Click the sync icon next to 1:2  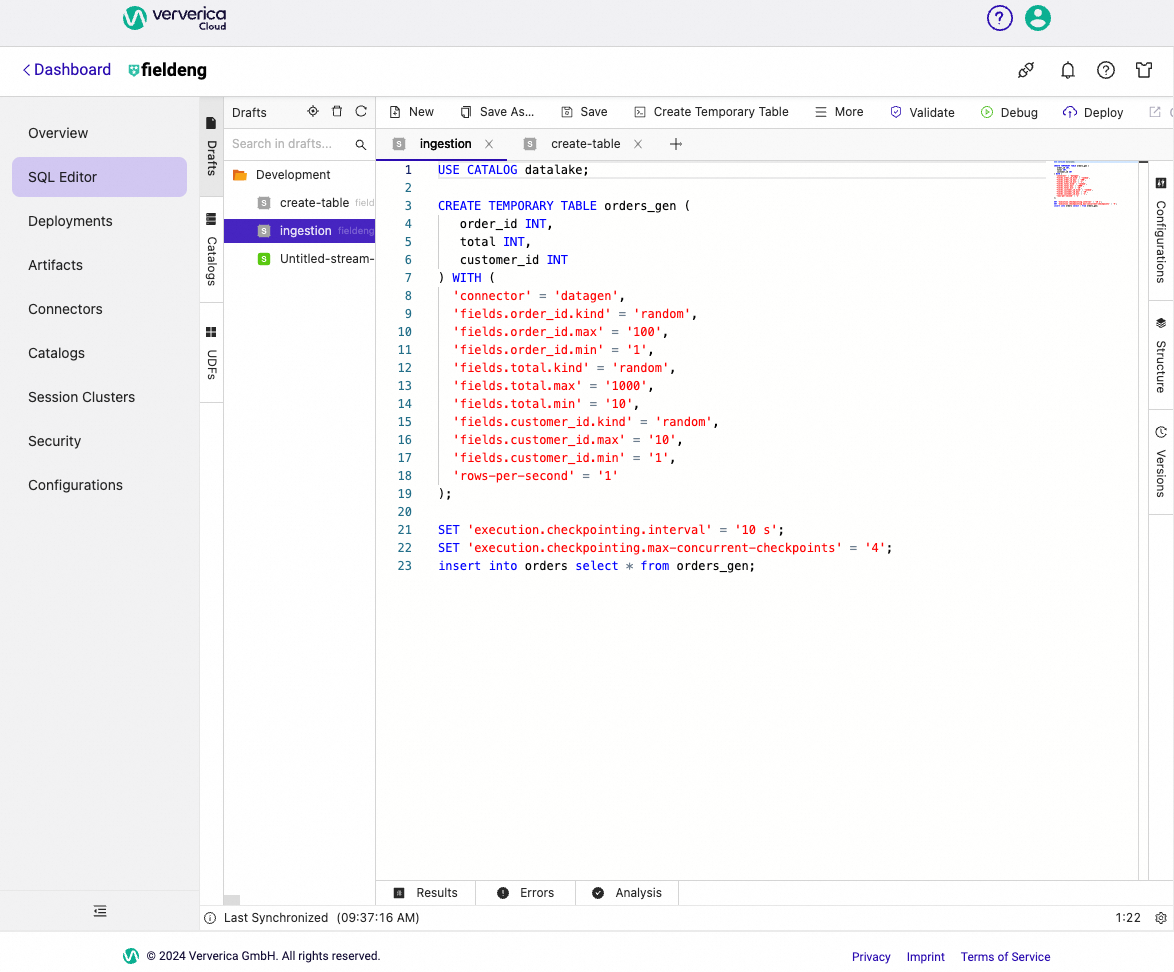click(1160, 917)
